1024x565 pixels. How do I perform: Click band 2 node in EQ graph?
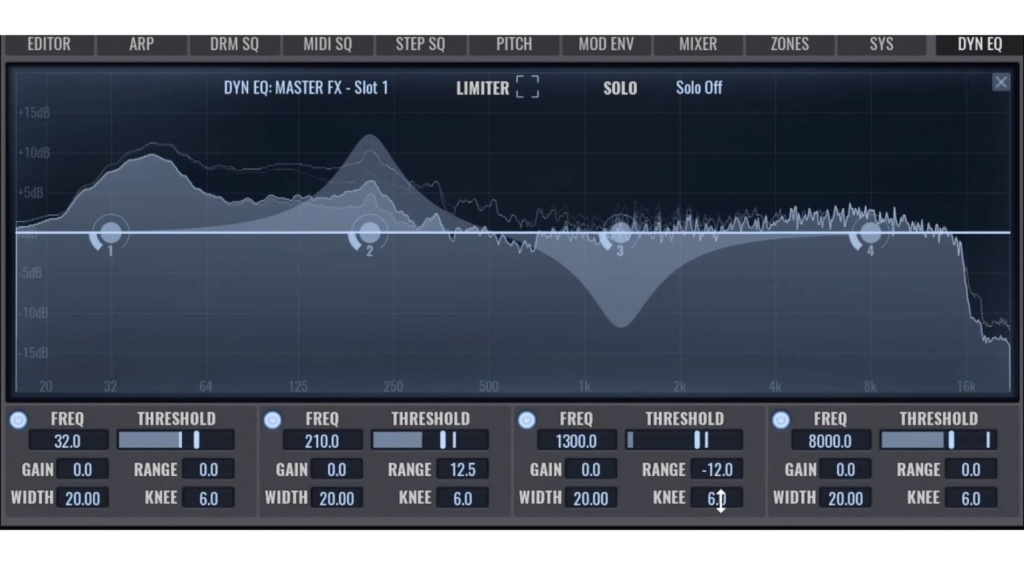point(370,232)
